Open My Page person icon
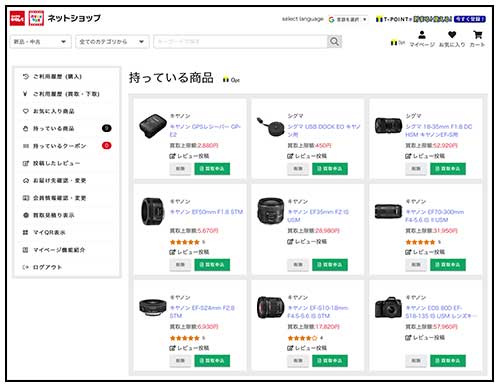The image size is (499, 387). coord(422,35)
